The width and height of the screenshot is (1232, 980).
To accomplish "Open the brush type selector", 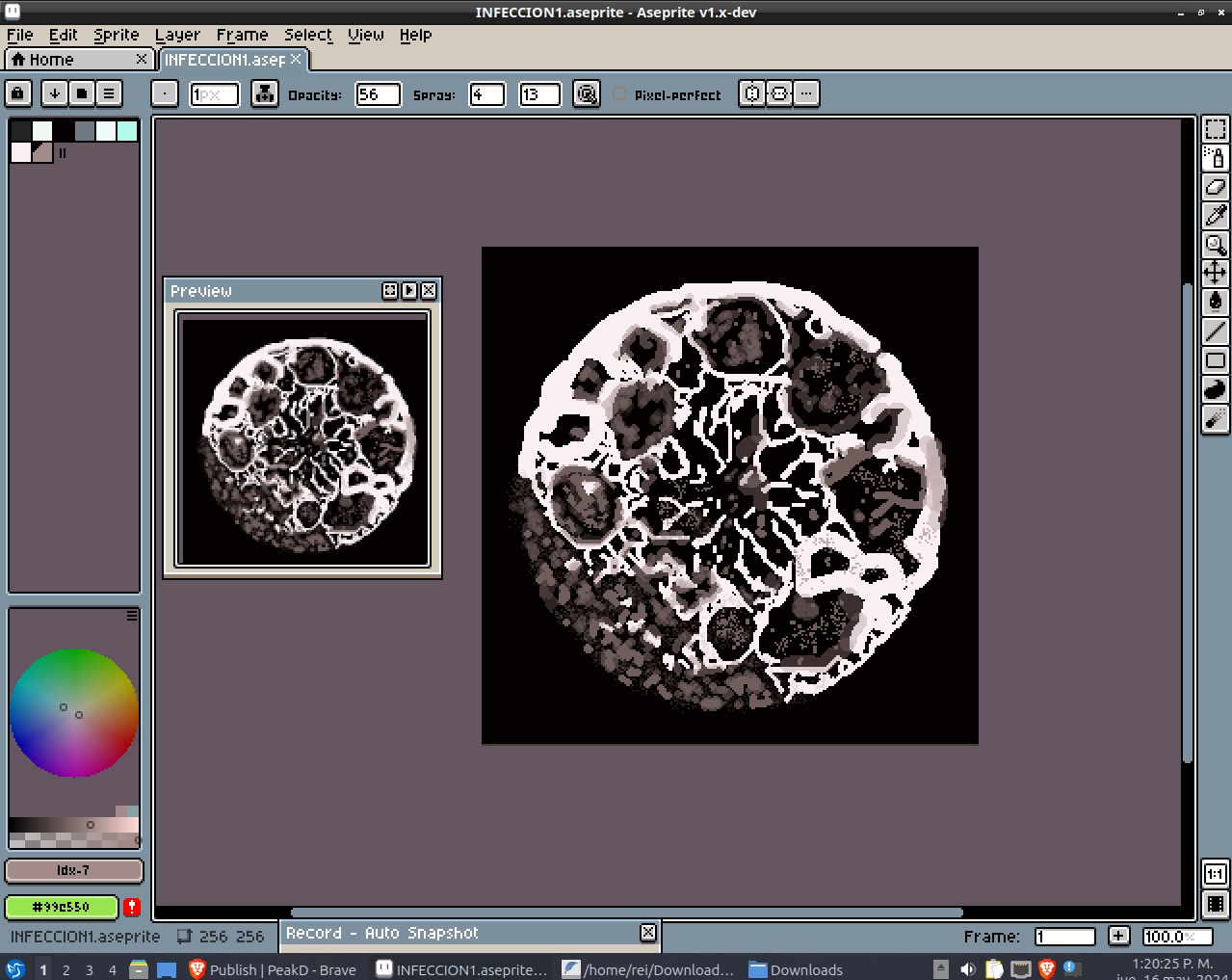I will [165, 93].
